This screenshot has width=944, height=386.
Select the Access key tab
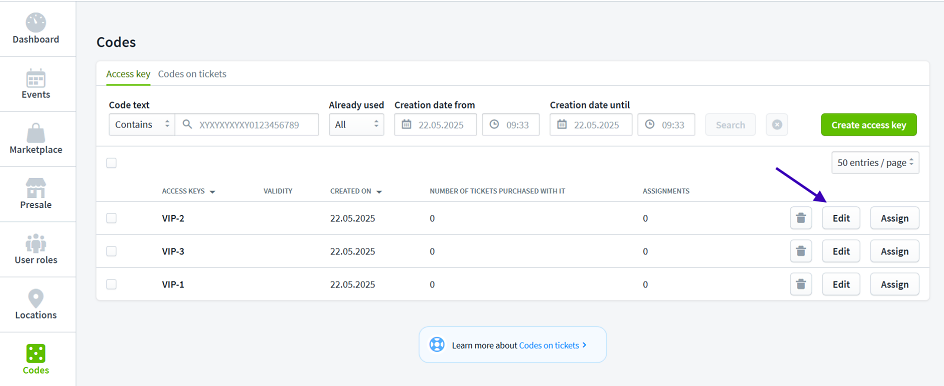pyautogui.click(x=128, y=74)
